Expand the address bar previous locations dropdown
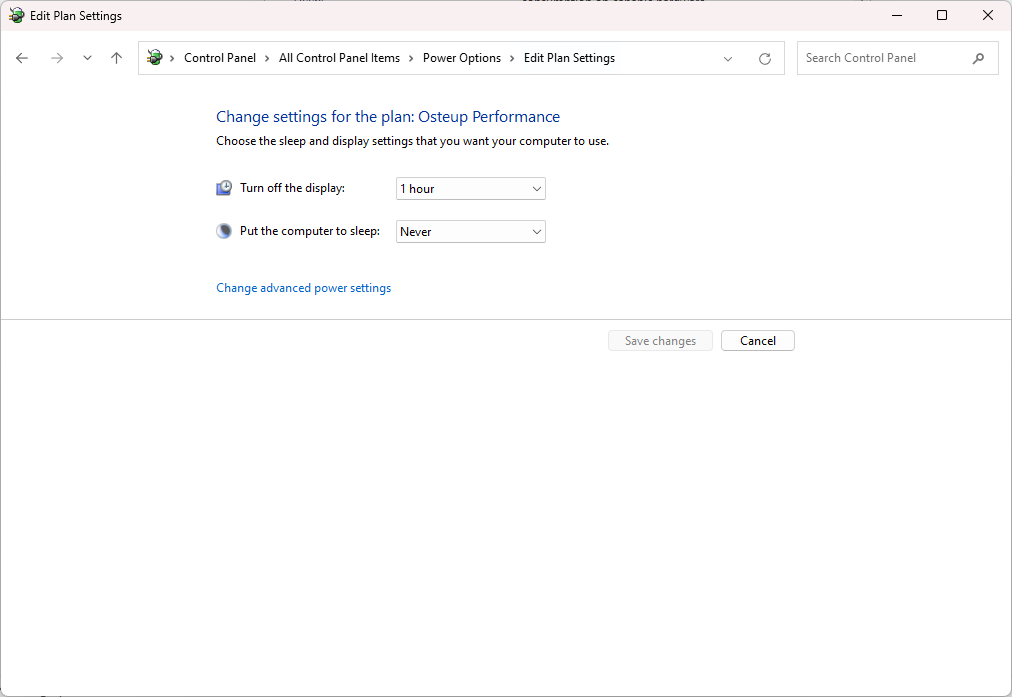 (728, 59)
